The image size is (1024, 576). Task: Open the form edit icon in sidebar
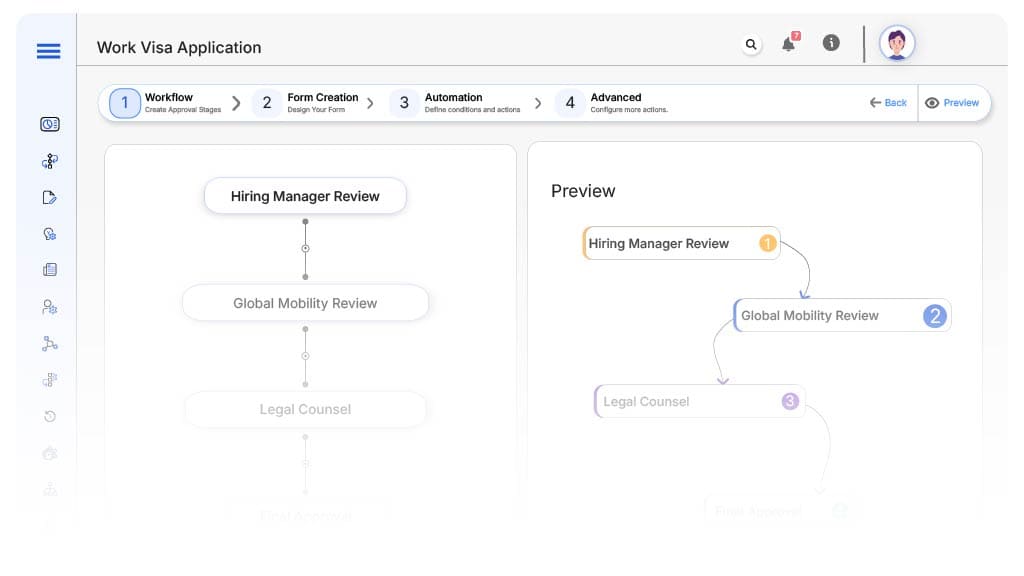(x=50, y=197)
